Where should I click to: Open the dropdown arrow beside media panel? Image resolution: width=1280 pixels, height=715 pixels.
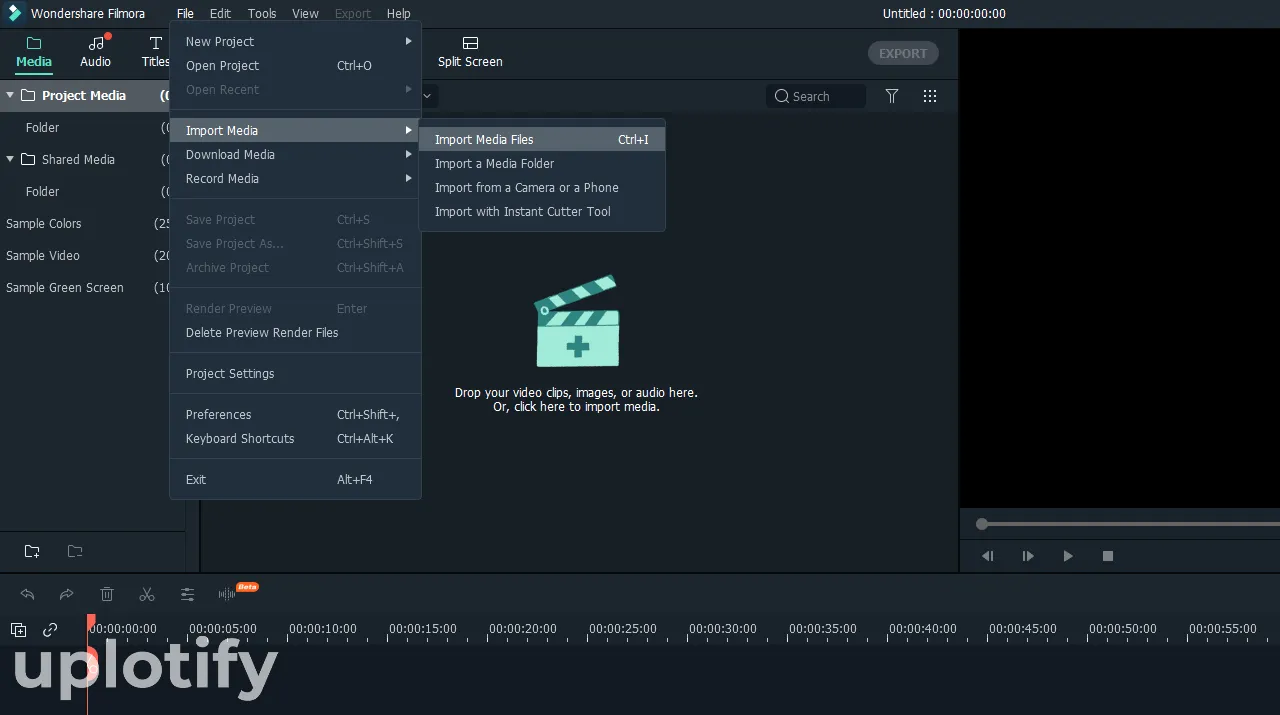[x=428, y=96]
